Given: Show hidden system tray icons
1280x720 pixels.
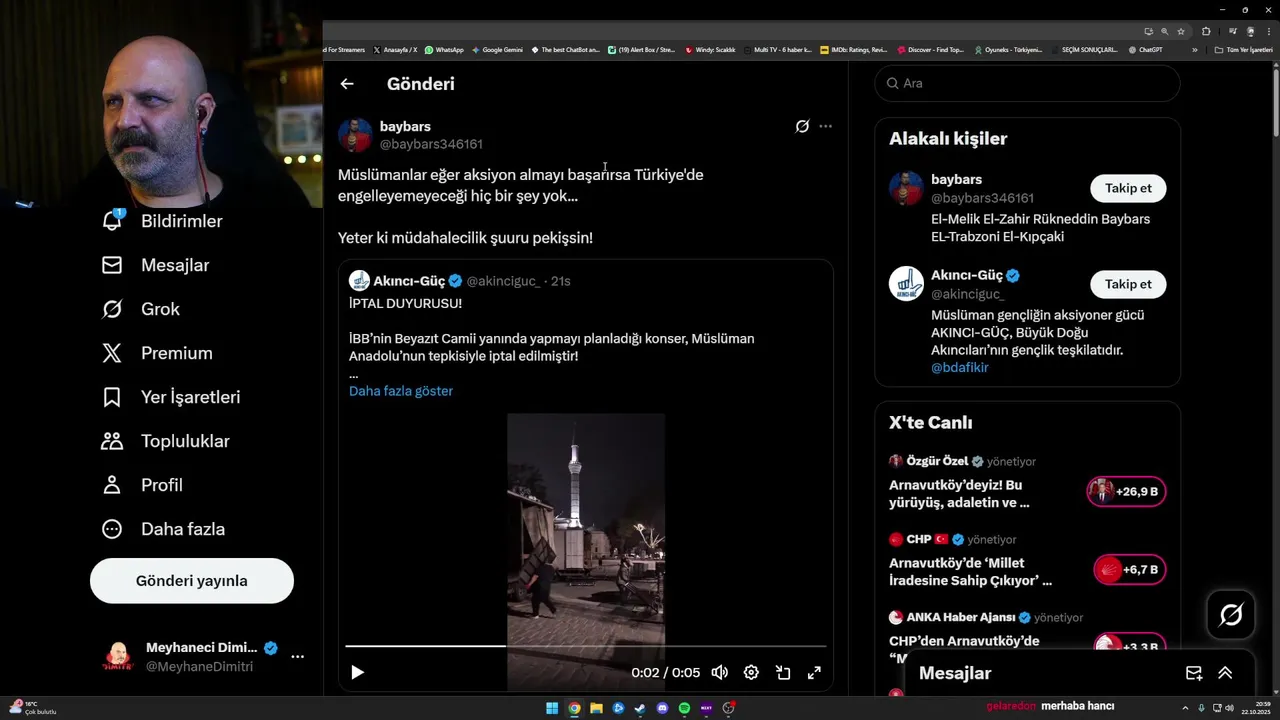Looking at the screenshot, I should coord(1188,708).
